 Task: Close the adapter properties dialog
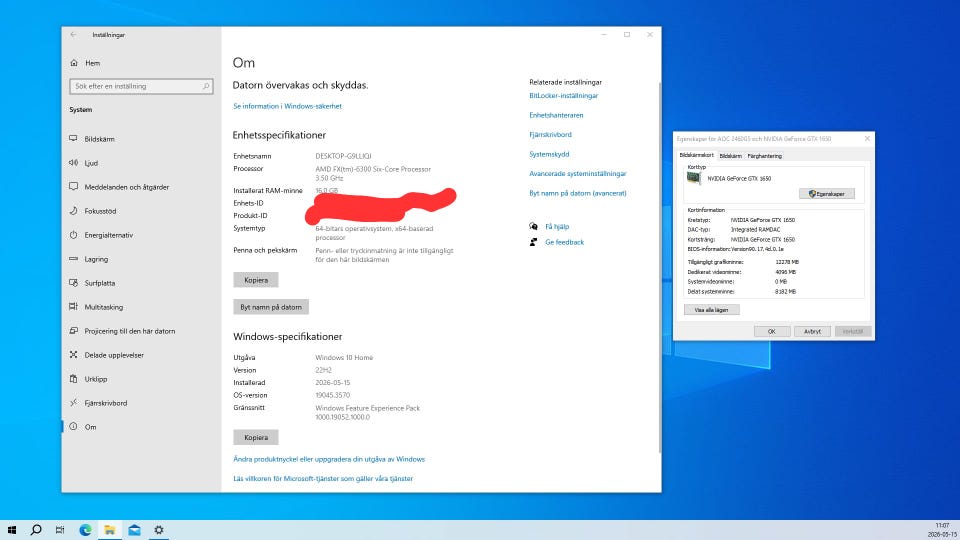pyautogui.click(x=867, y=139)
